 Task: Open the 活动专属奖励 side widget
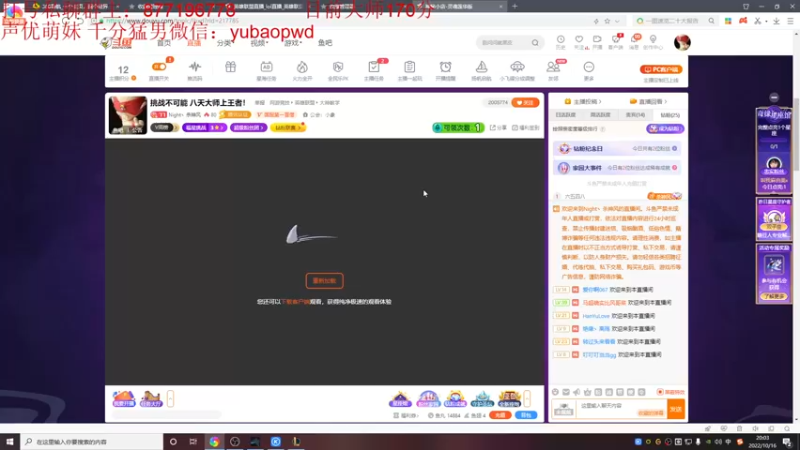coord(774,273)
